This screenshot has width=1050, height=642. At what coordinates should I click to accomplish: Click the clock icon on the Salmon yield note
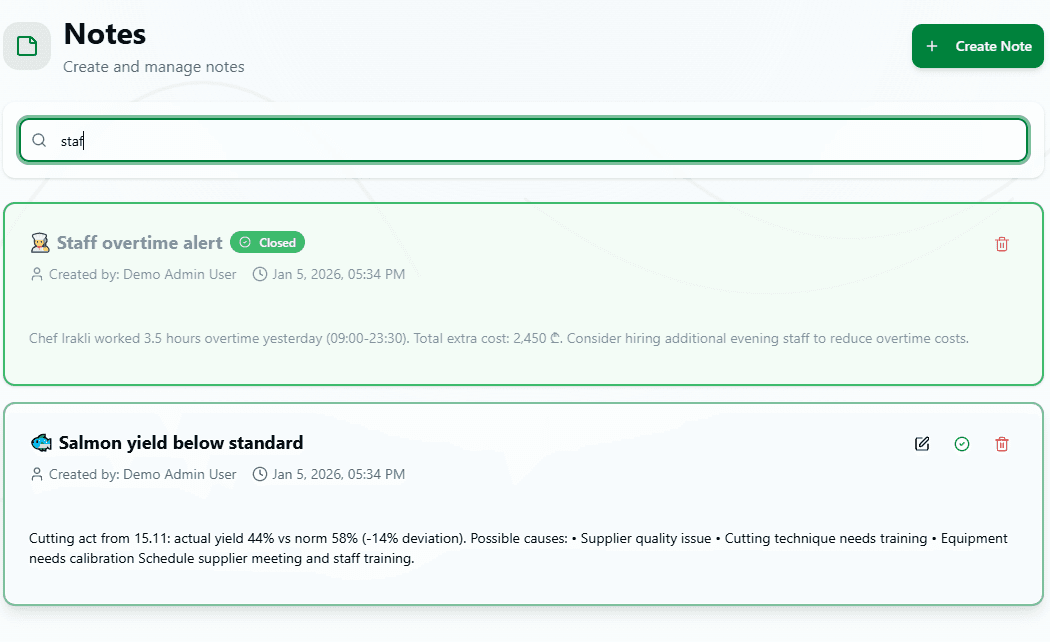[259, 474]
